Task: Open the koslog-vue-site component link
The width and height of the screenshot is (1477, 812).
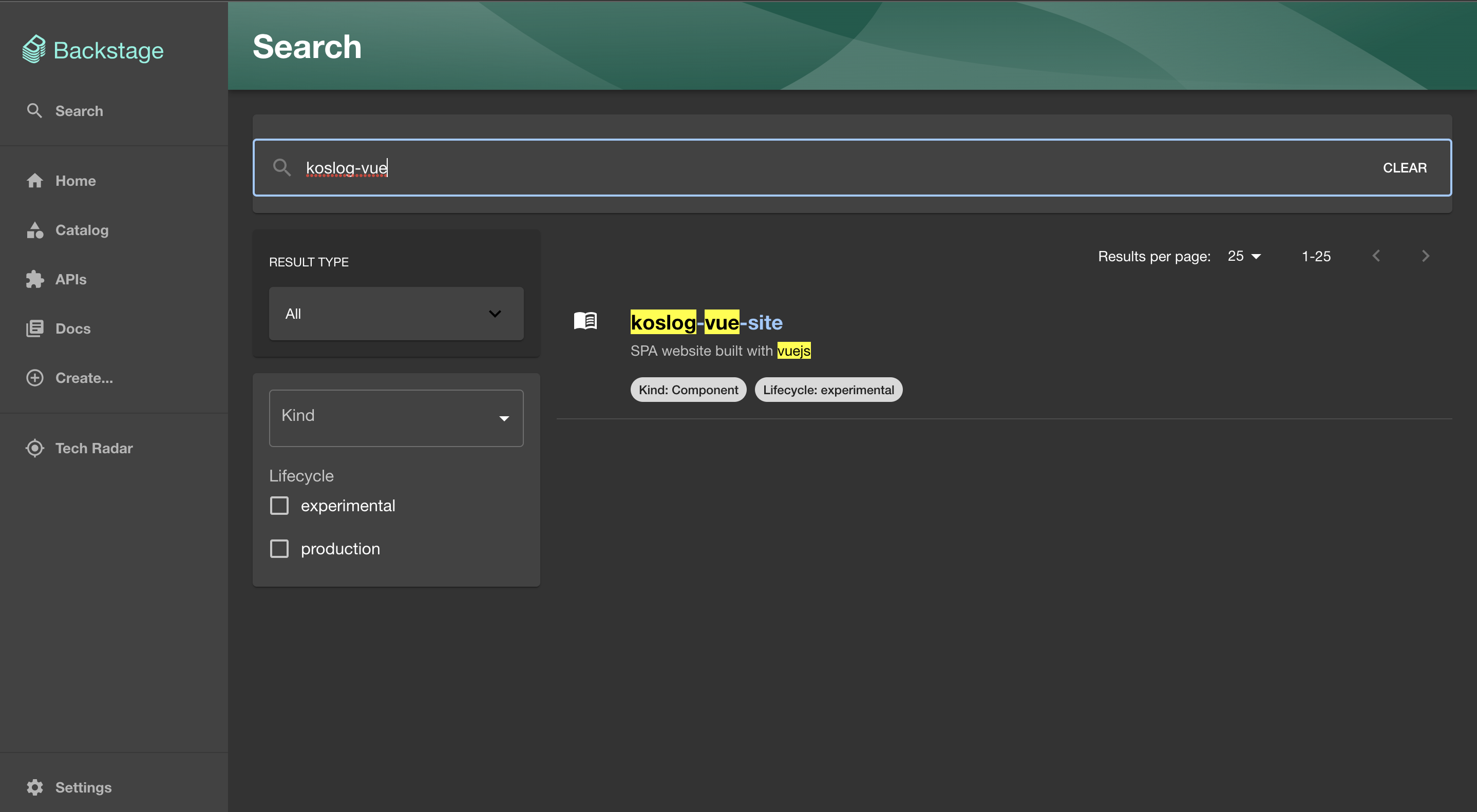Action: 706,322
